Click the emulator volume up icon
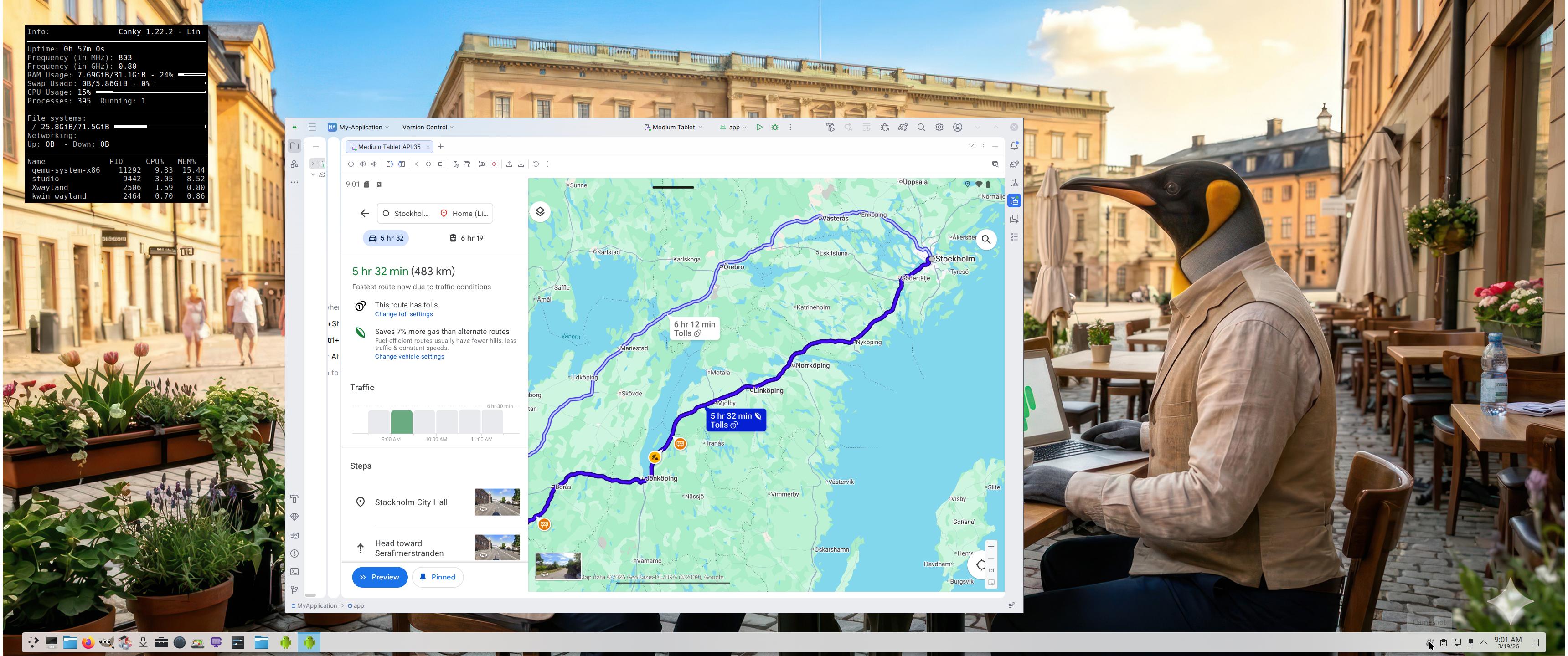 click(x=362, y=164)
